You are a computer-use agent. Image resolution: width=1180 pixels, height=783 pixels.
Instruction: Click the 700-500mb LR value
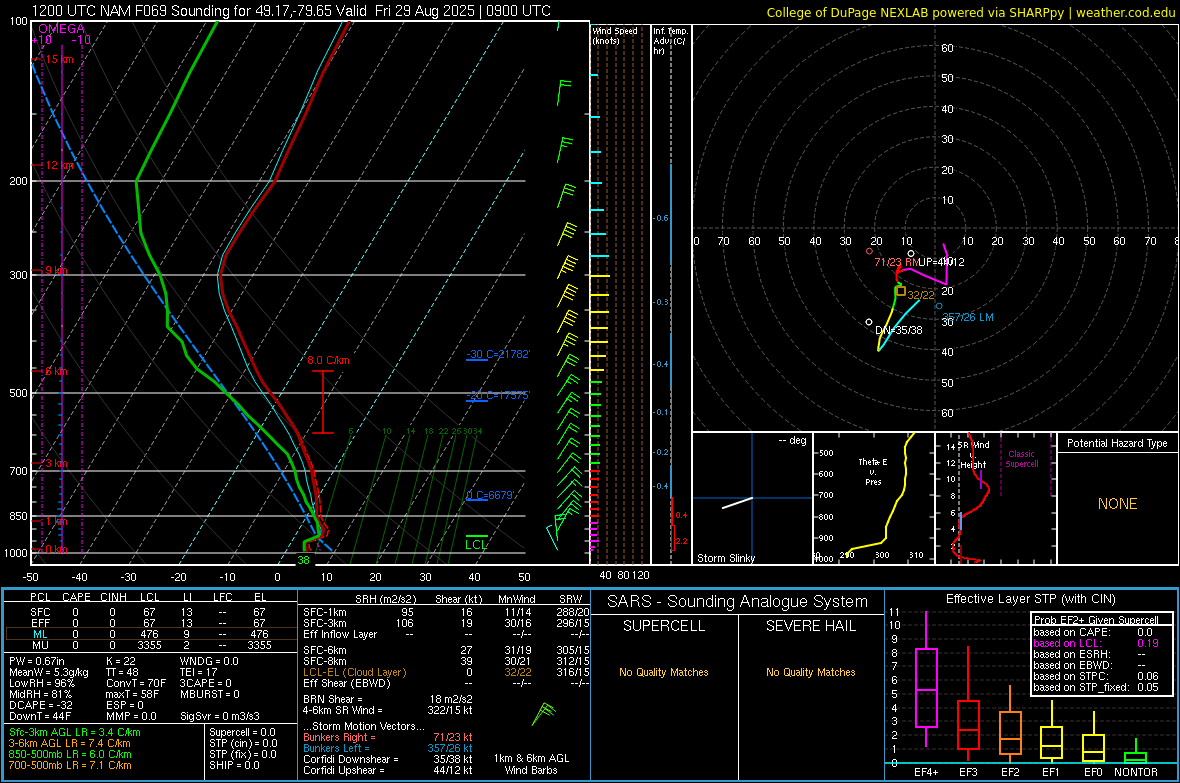pos(70,765)
